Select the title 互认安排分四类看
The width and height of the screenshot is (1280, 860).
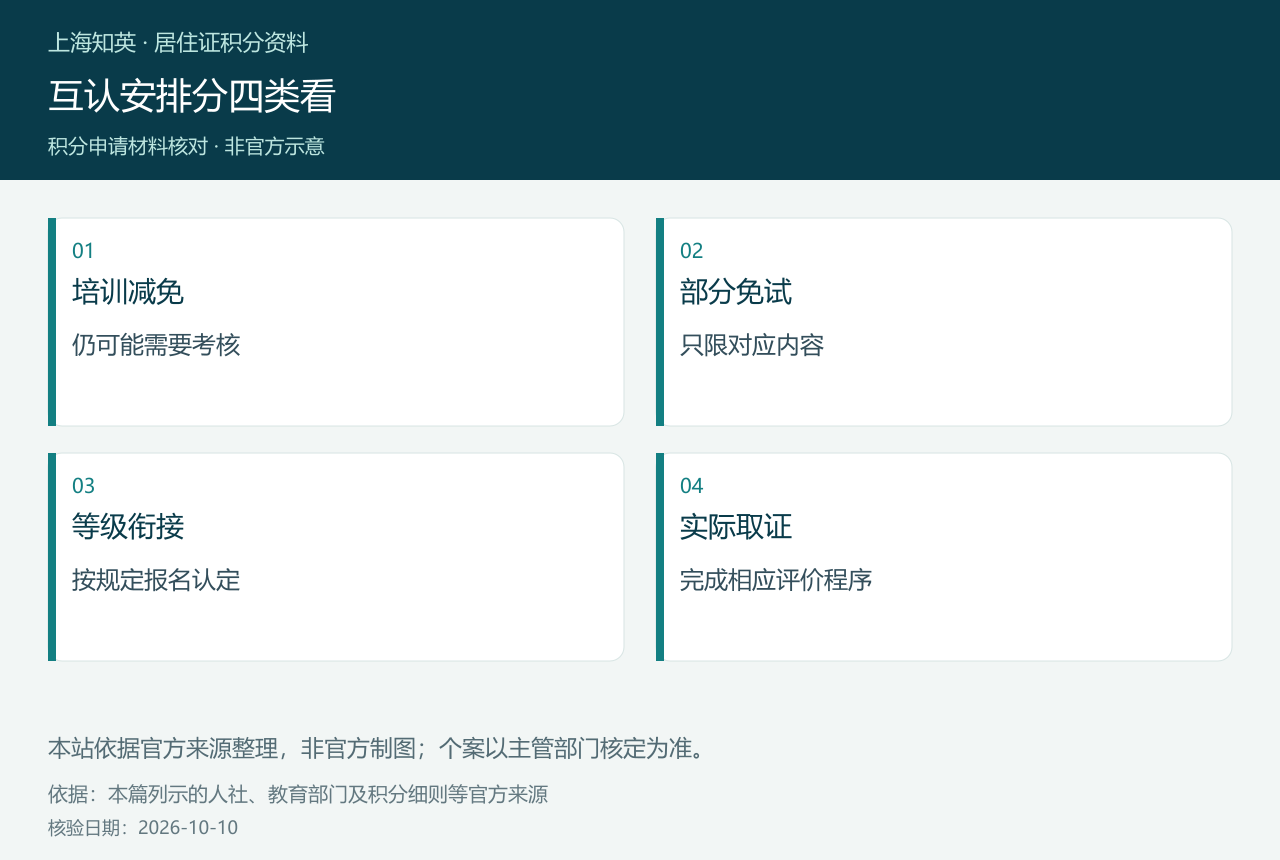[x=192, y=96]
